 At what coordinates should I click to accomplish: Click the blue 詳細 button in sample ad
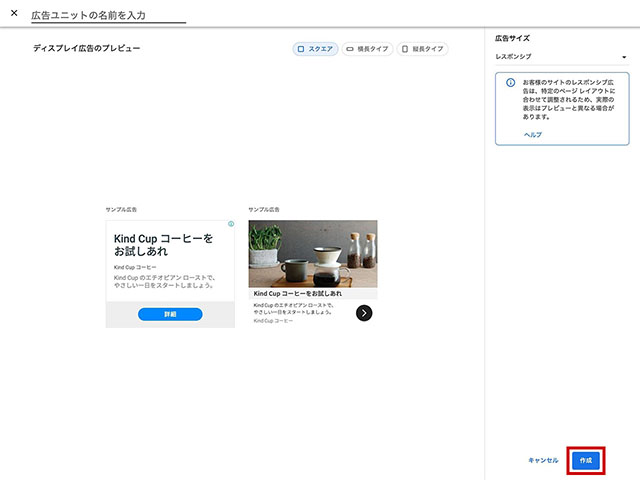(170, 314)
